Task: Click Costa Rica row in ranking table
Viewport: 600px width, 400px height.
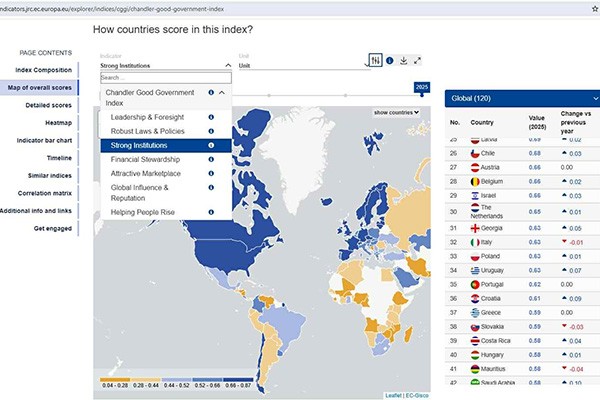Action: click(522, 341)
